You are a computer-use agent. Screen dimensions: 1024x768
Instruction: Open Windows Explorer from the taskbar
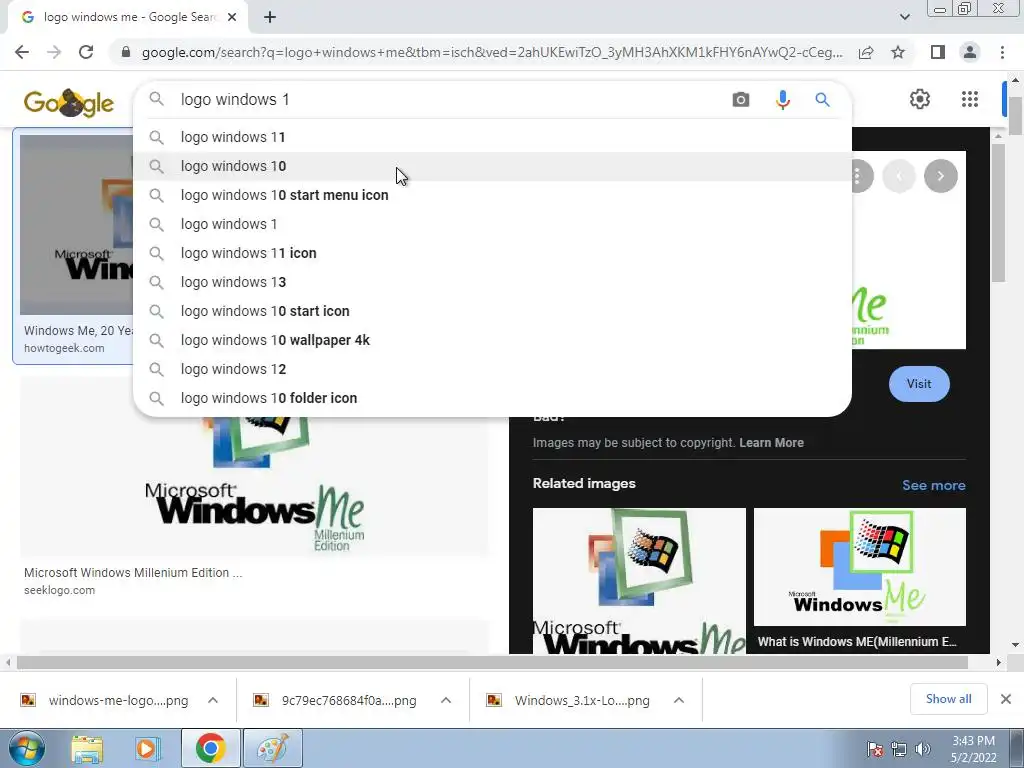pyautogui.click(x=87, y=749)
